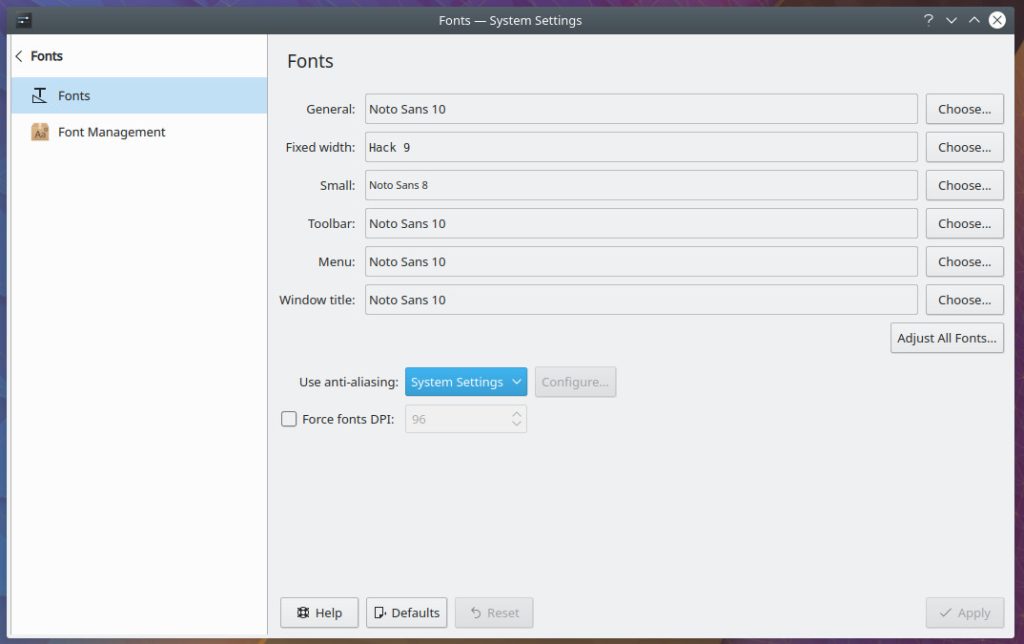Click Choose for the Window title font
1024x644 pixels.
[964, 300]
